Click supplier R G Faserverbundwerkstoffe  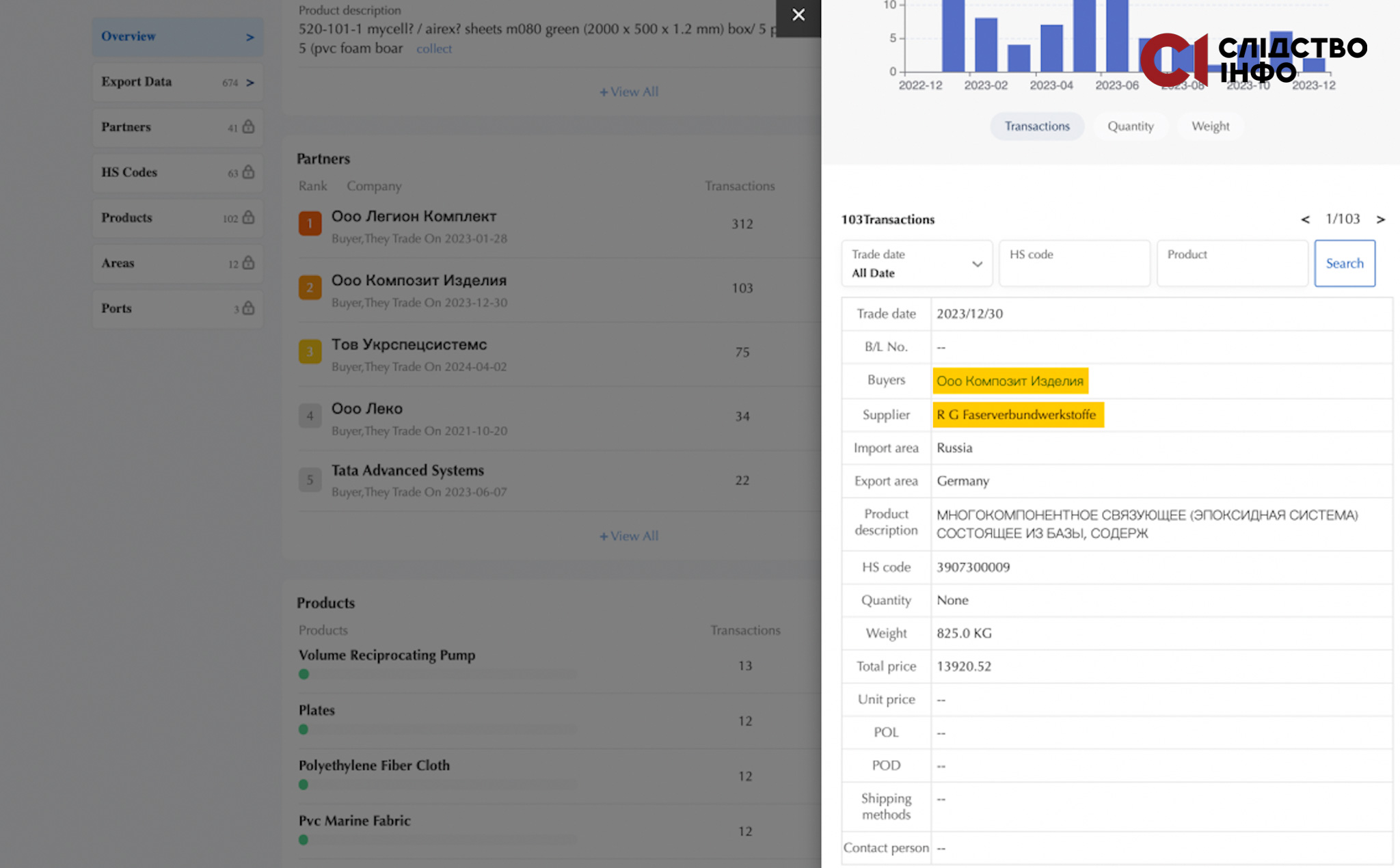point(1018,415)
